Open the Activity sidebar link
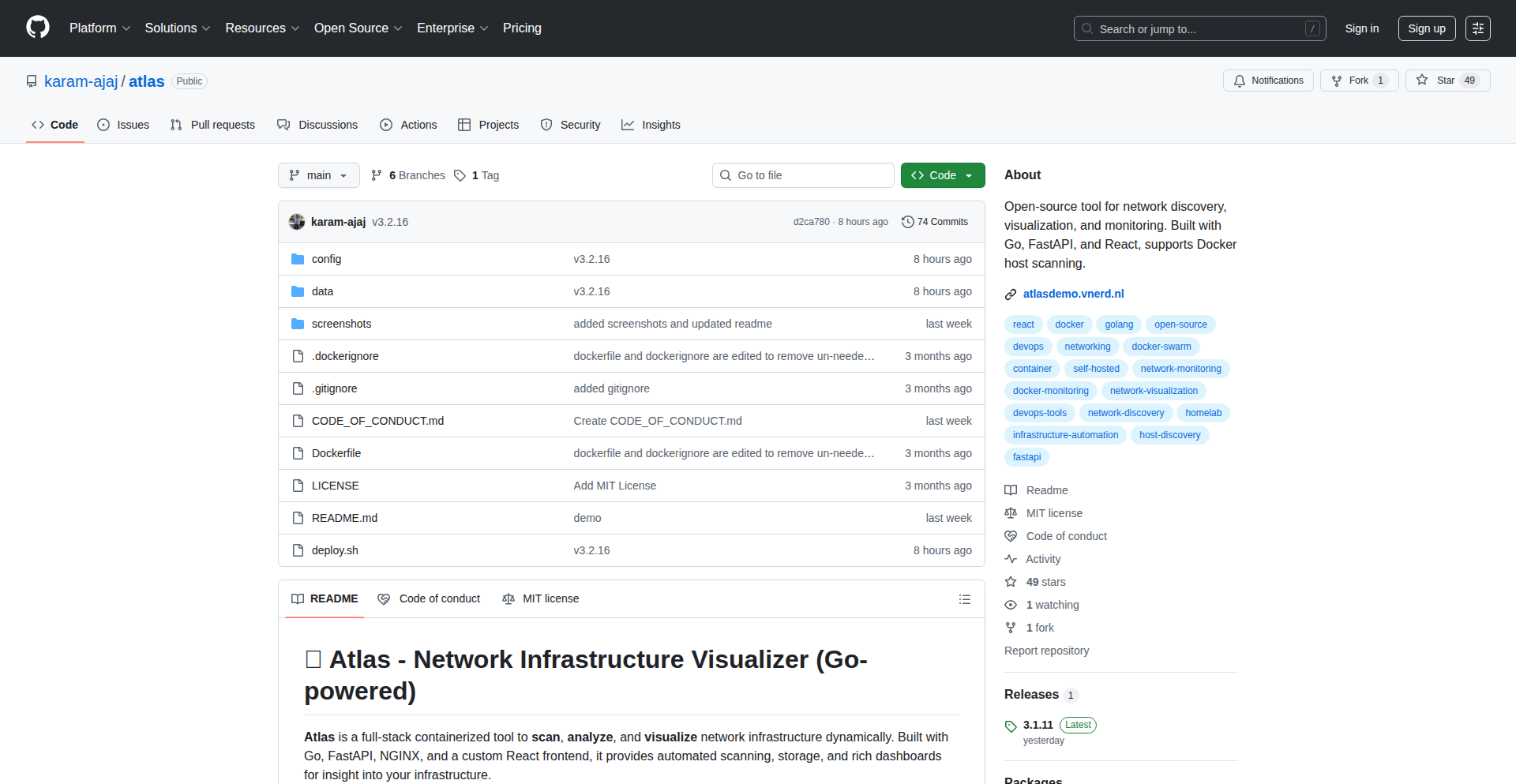Viewport: 1516px width, 784px height. (1033, 559)
